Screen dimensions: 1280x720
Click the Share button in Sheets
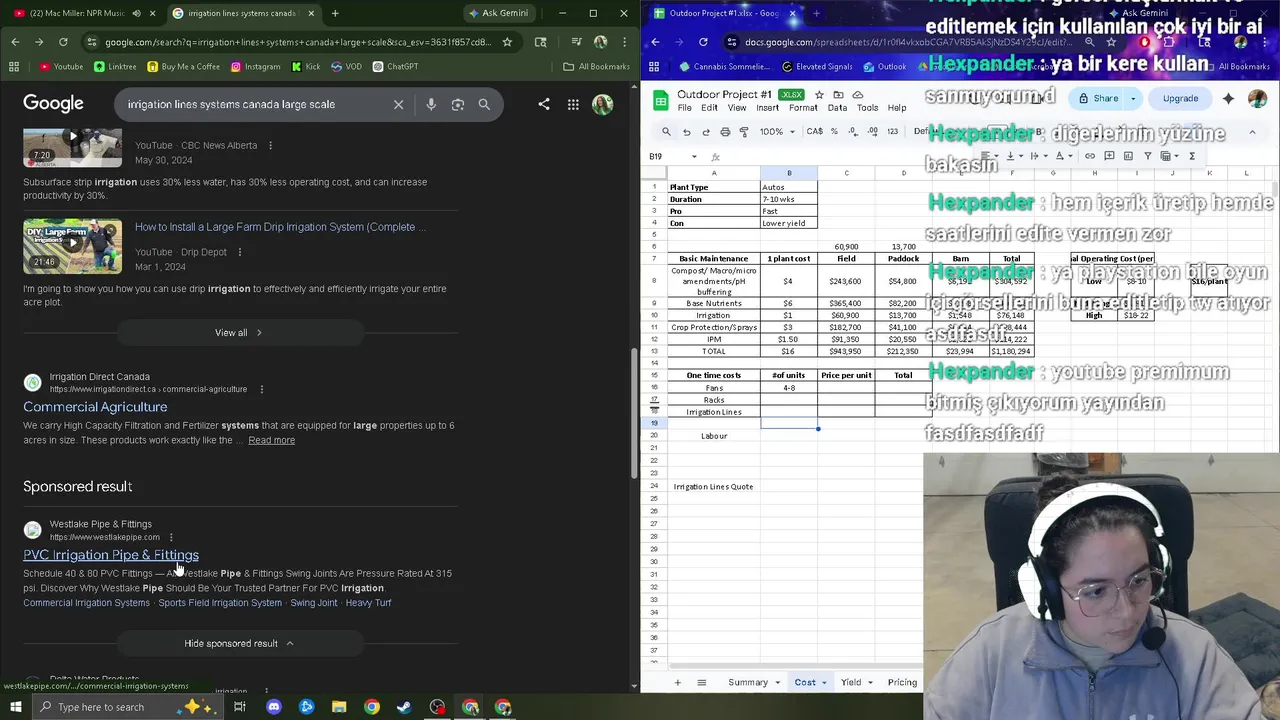(x=1098, y=98)
